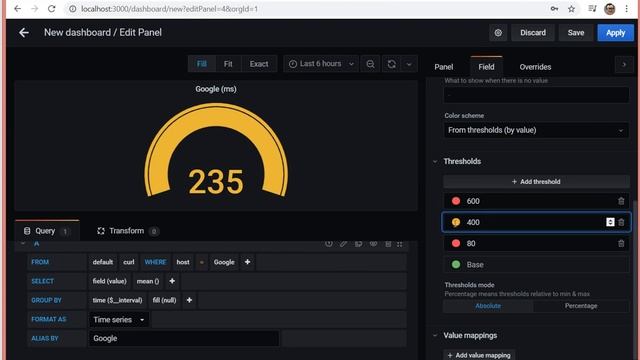Click the Discard button
Image resolution: width=640 pixels, height=360 pixels.
[533, 33]
